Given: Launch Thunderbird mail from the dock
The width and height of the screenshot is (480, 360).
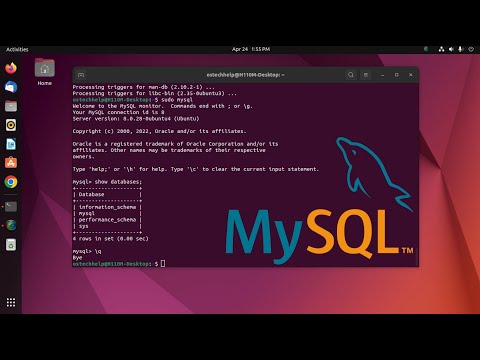Looking at the screenshot, I should coord(11,87).
